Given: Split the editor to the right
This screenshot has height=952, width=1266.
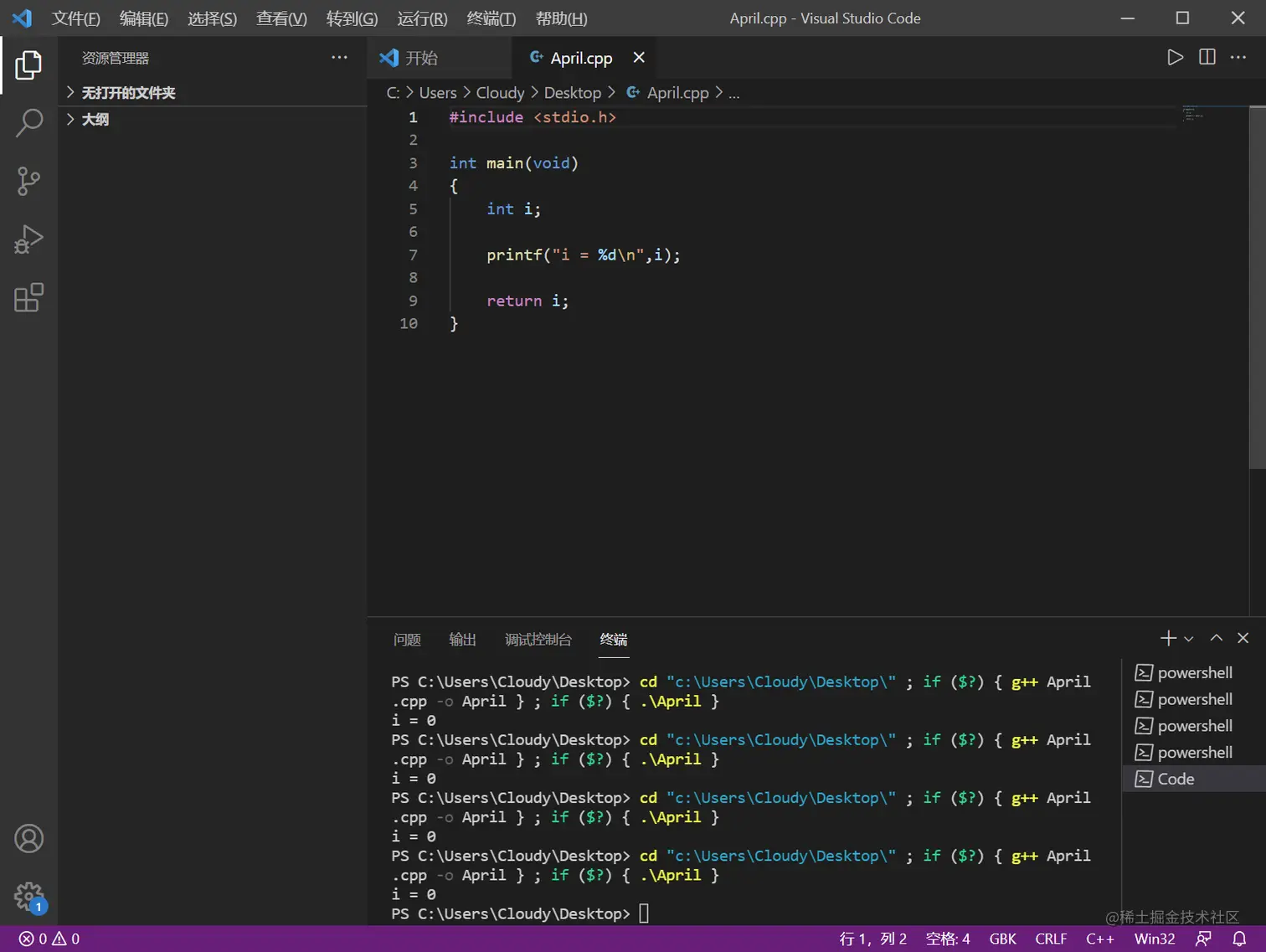Looking at the screenshot, I should 1207,57.
